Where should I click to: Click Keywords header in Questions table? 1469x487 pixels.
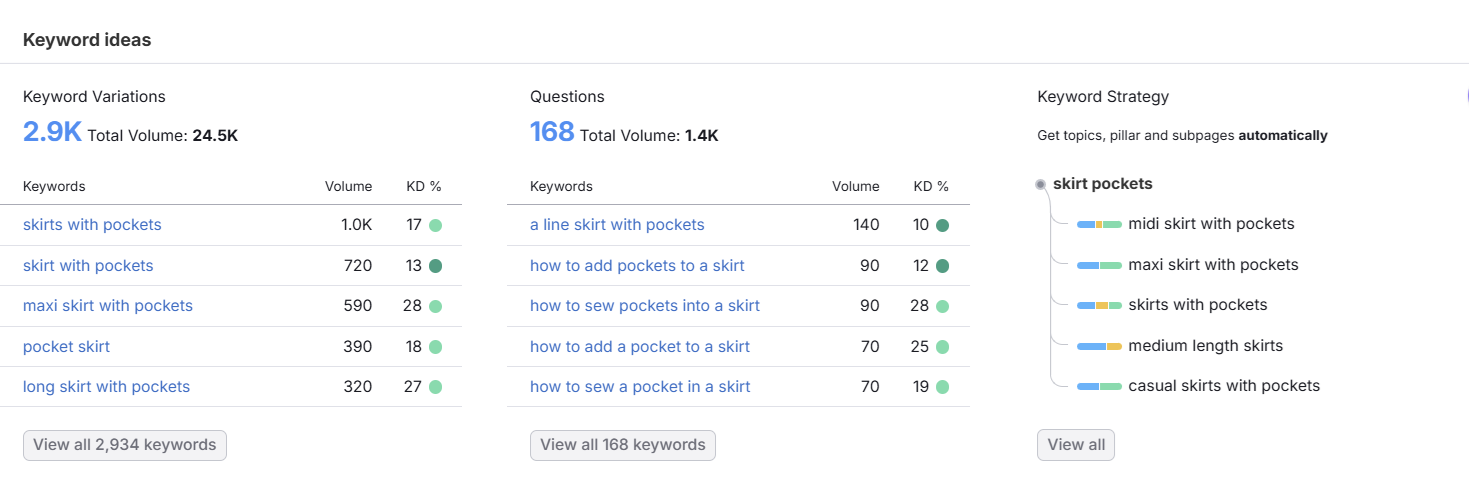561,186
